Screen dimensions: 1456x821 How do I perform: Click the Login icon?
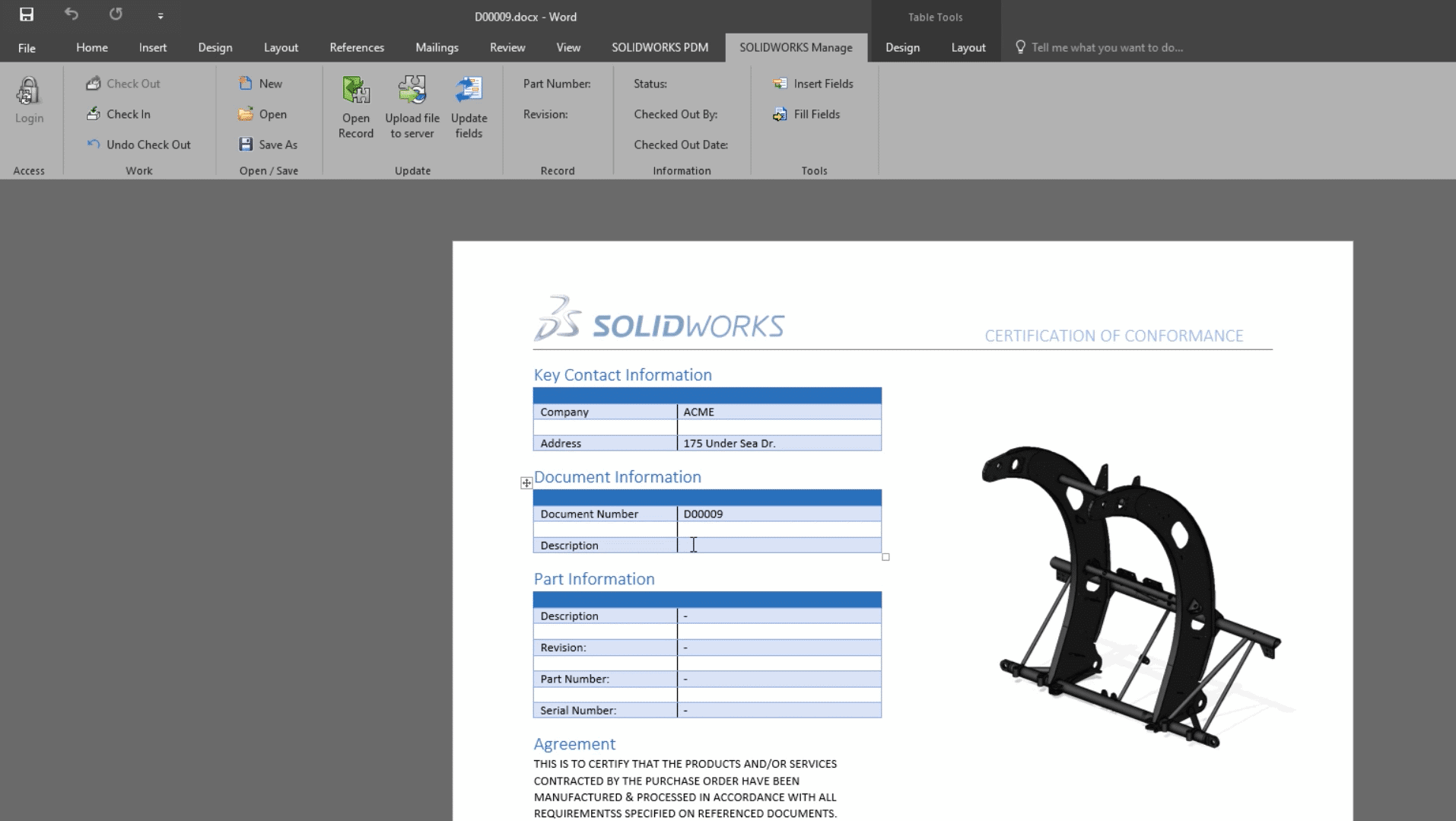29,100
